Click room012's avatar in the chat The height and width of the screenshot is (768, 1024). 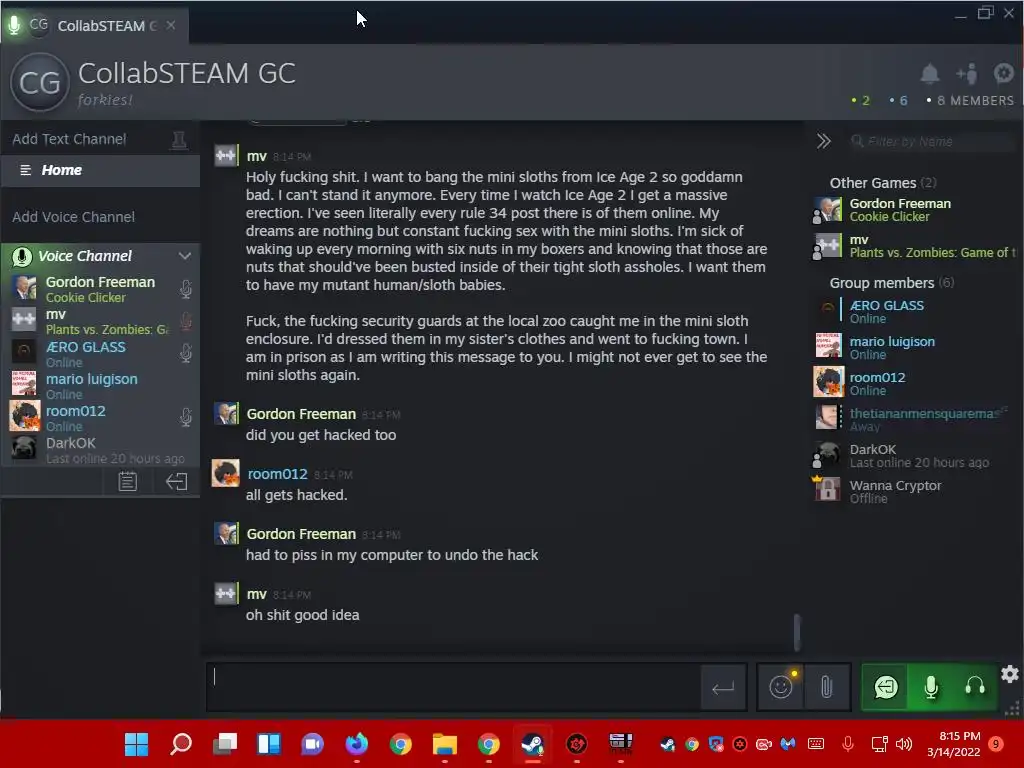226,473
